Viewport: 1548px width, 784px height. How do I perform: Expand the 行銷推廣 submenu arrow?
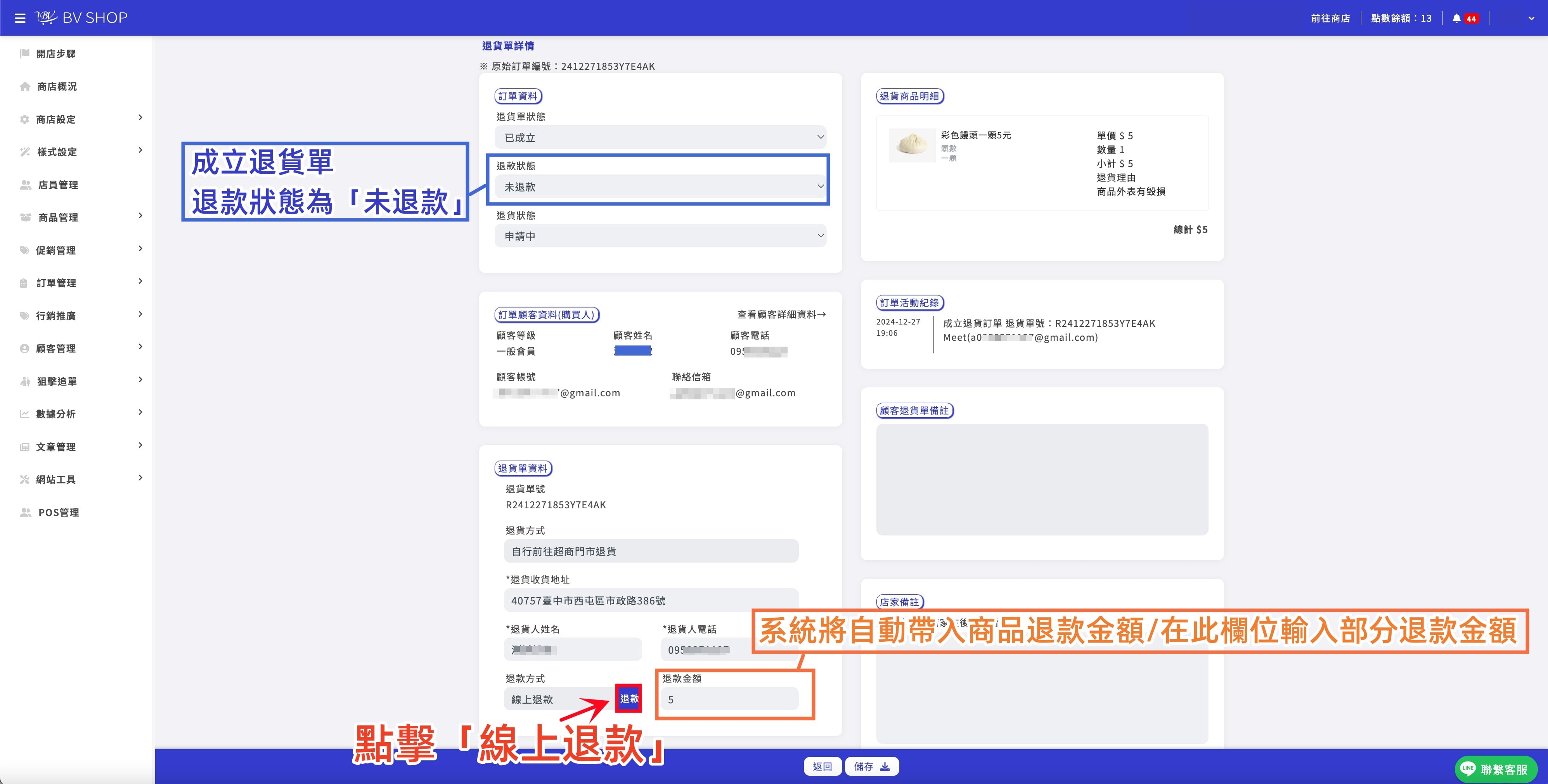(x=140, y=314)
